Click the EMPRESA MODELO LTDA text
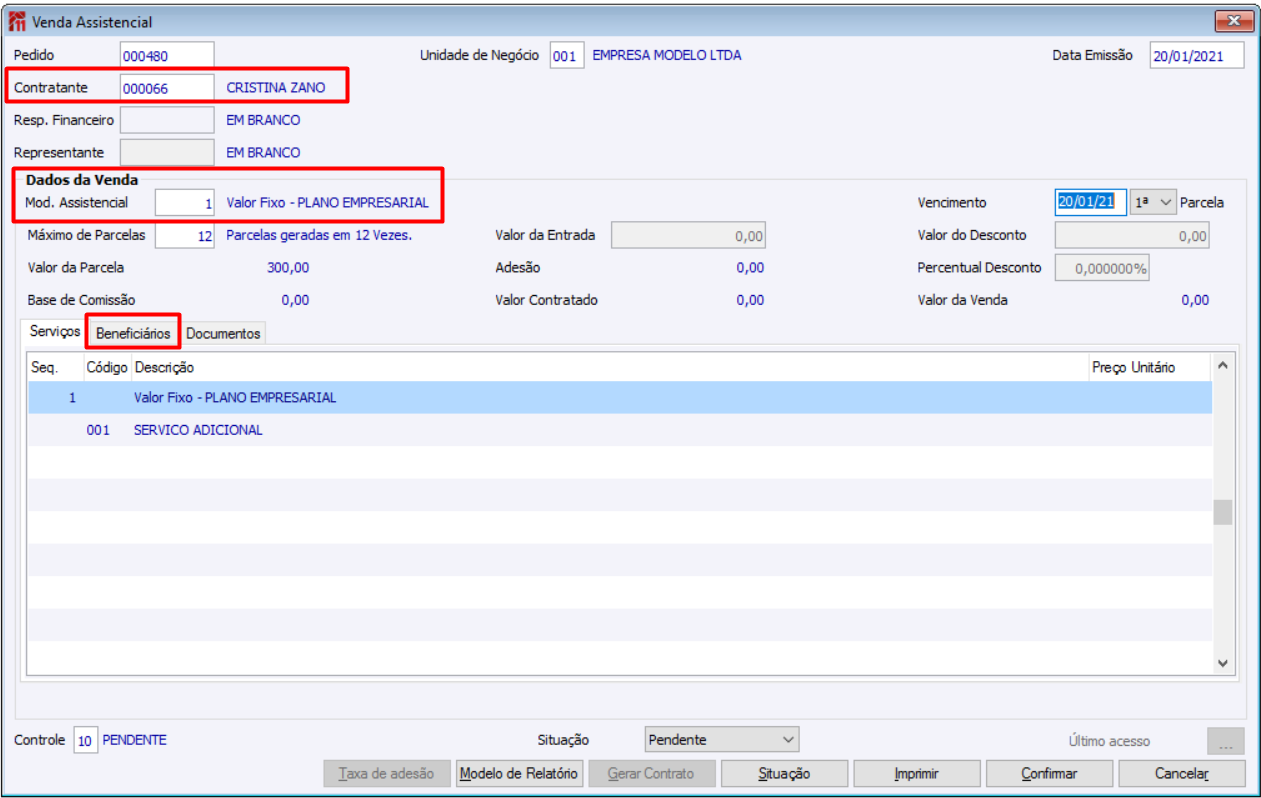 [x=667, y=56]
